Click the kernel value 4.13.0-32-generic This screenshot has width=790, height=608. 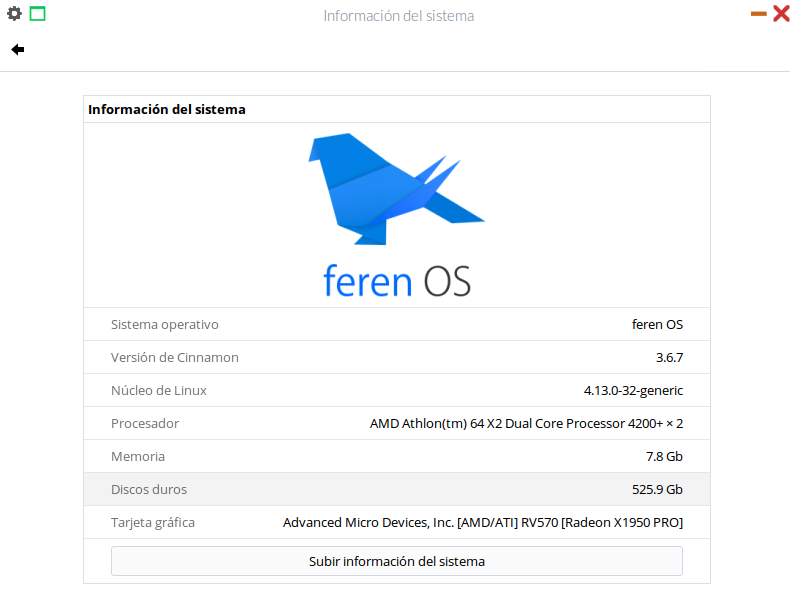click(x=633, y=390)
